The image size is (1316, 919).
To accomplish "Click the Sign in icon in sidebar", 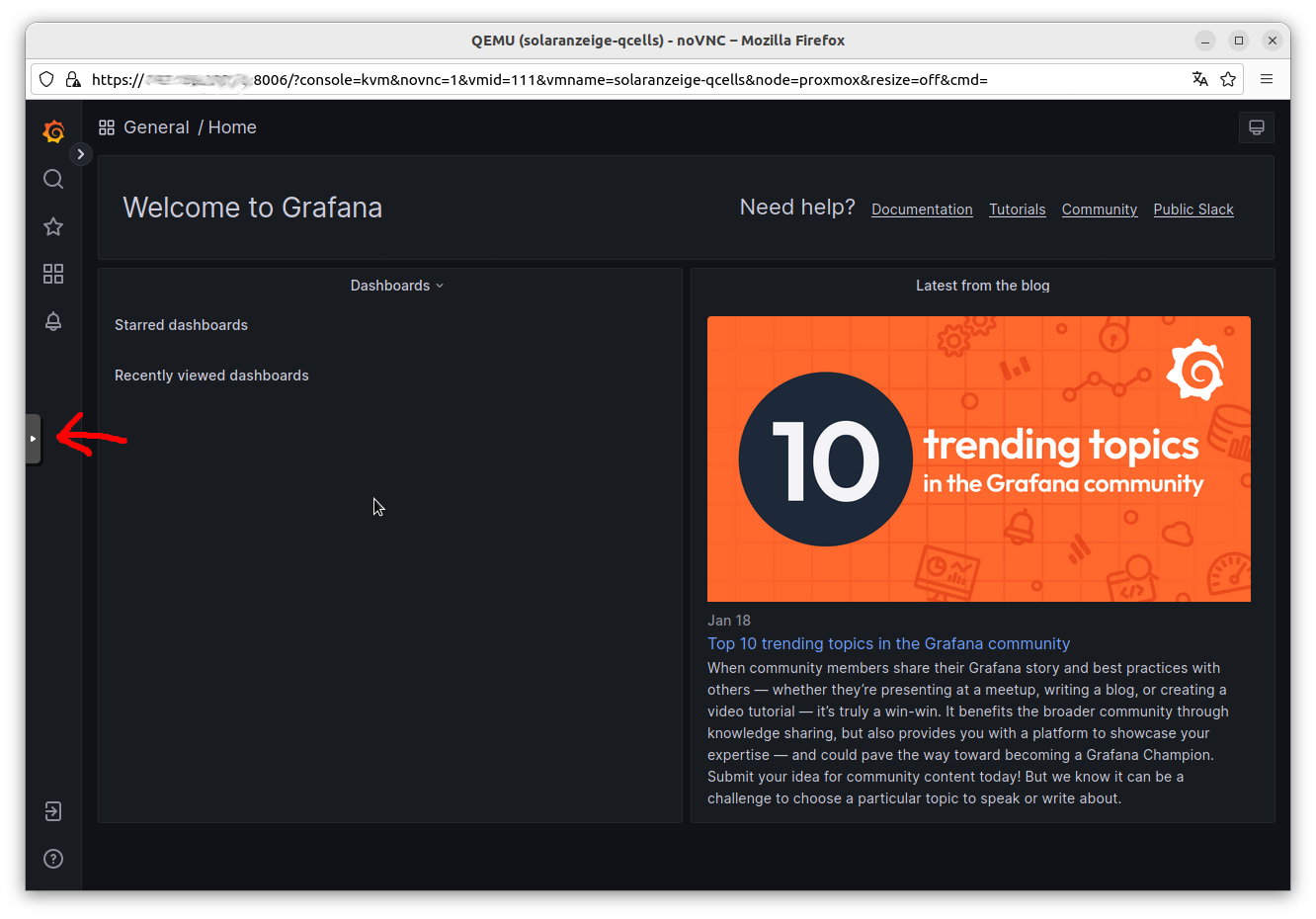I will tap(53, 811).
